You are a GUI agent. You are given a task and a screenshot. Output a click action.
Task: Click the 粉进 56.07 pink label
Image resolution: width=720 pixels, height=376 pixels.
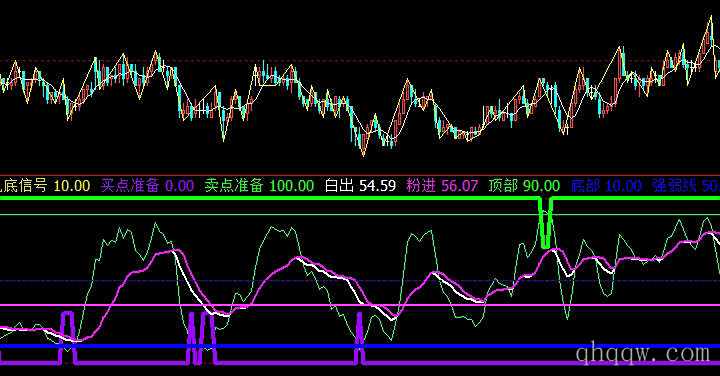tap(442, 185)
